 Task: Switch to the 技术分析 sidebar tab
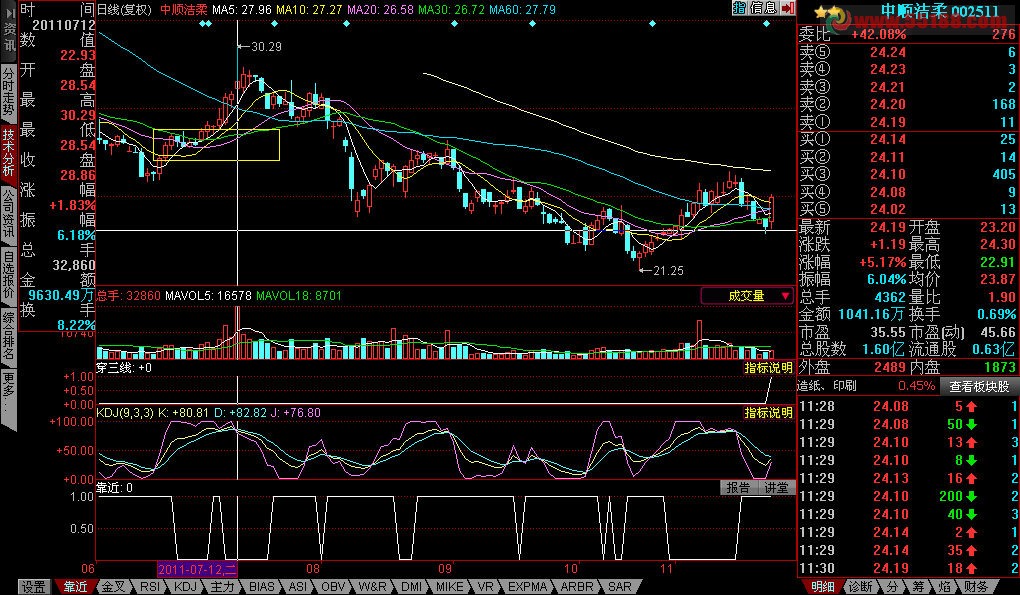click(x=8, y=153)
